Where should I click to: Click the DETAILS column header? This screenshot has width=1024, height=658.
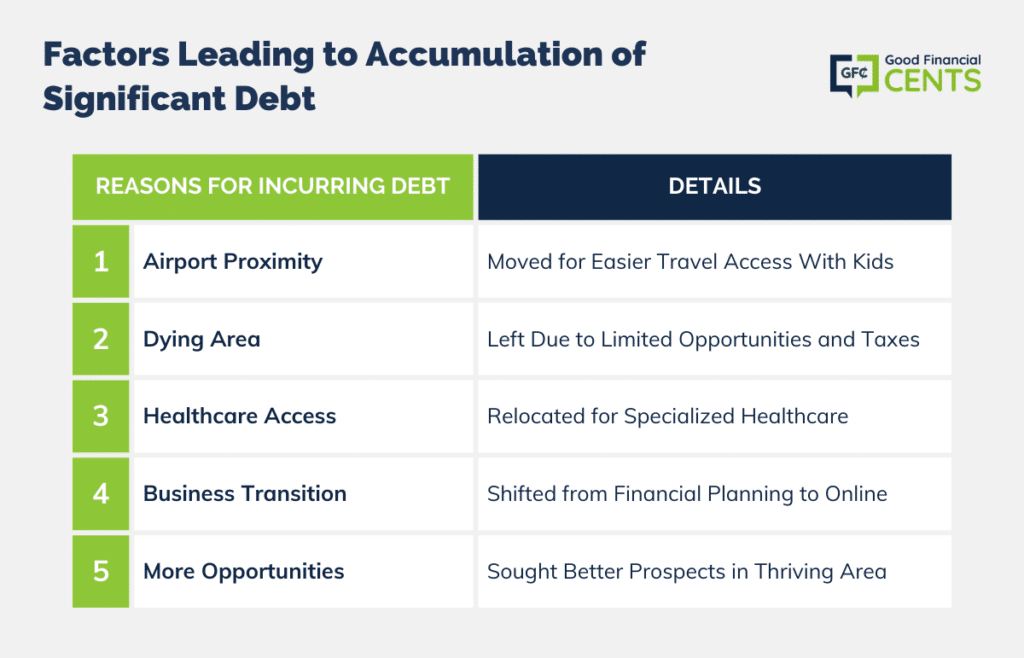(714, 187)
